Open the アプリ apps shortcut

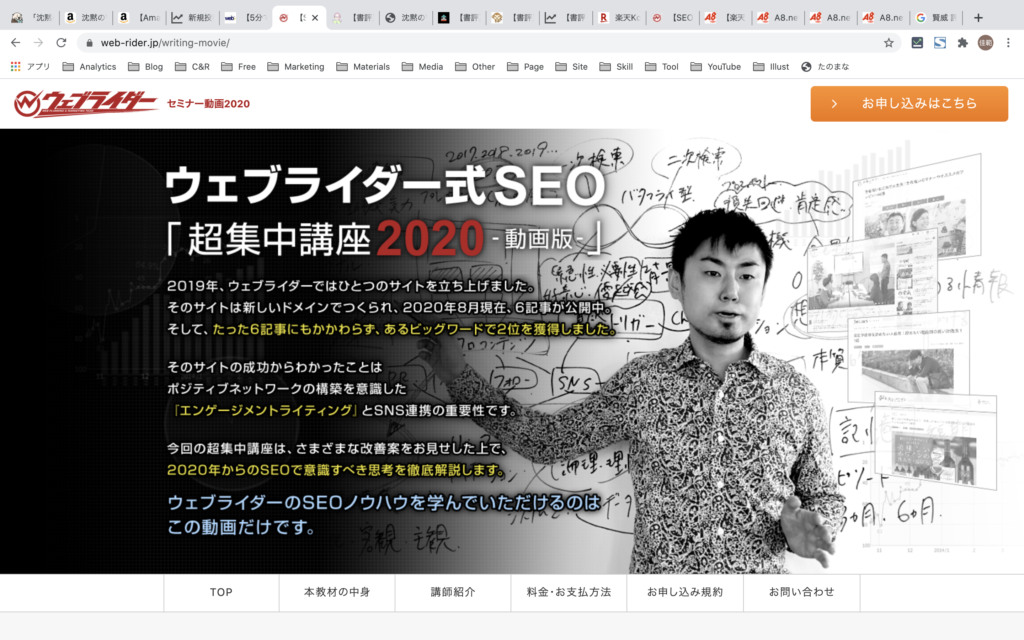31,67
